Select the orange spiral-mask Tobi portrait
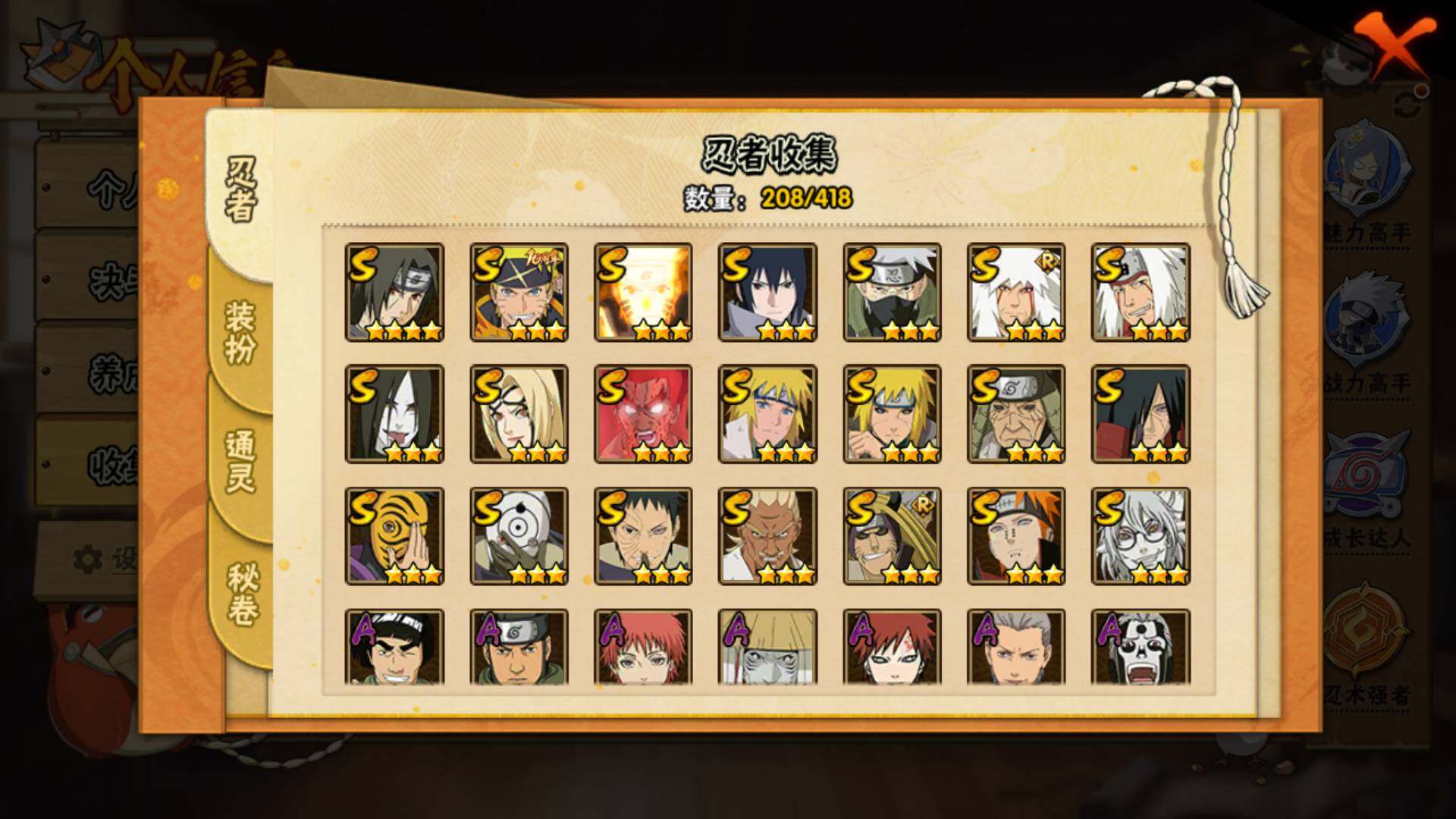The width and height of the screenshot is (1456, 819). tap(394, 536)
